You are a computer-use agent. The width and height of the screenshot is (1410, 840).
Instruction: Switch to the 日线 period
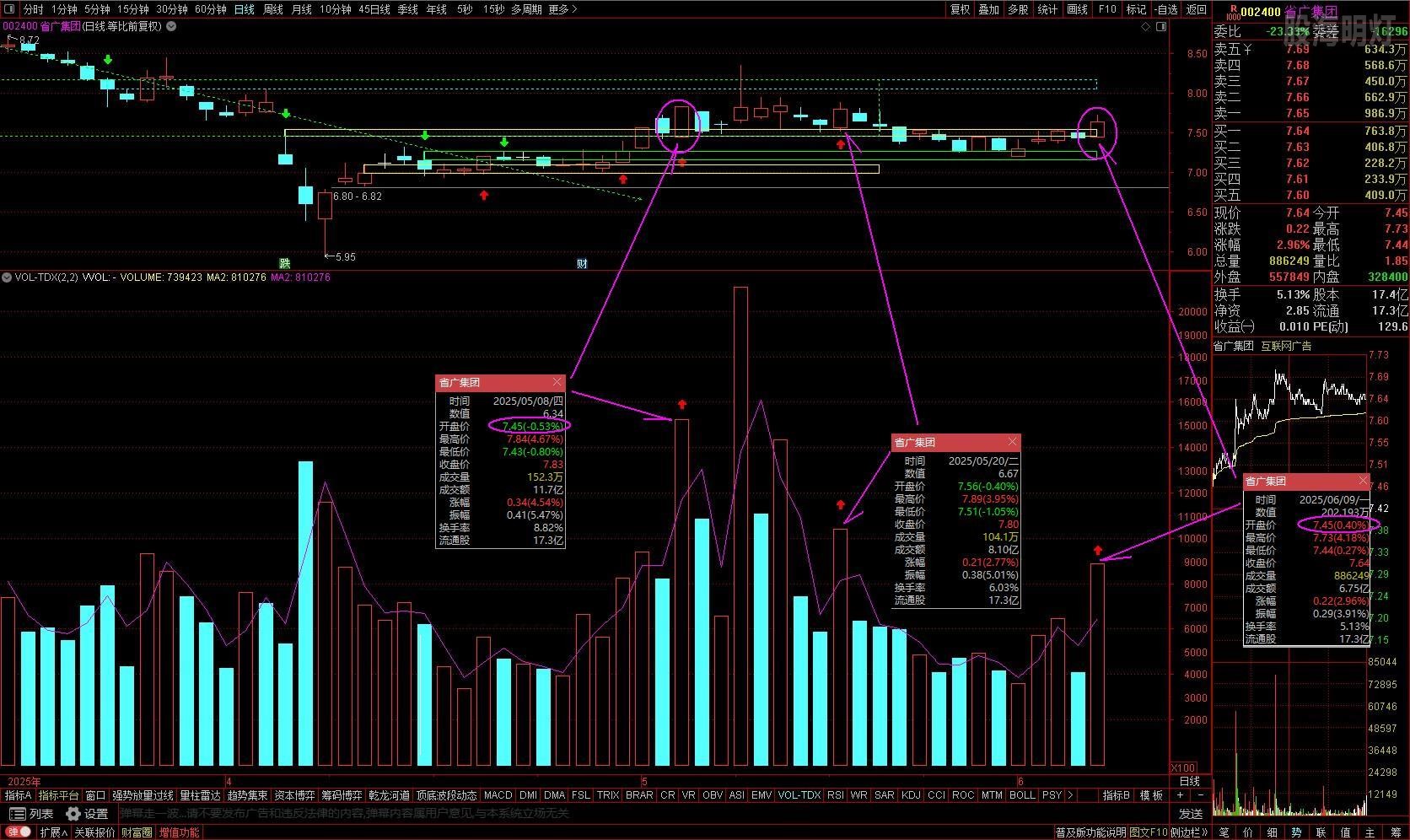pyautogui.click(x=245, y=9)
